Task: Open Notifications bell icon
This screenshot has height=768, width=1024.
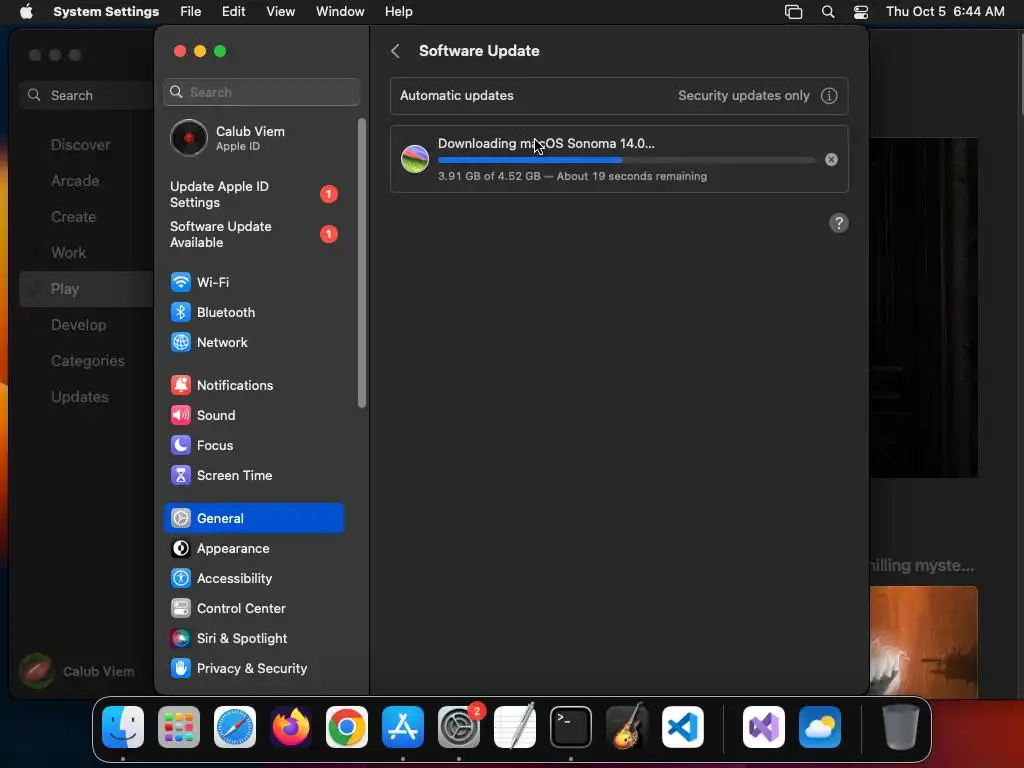Action: [x=180, y=385]
